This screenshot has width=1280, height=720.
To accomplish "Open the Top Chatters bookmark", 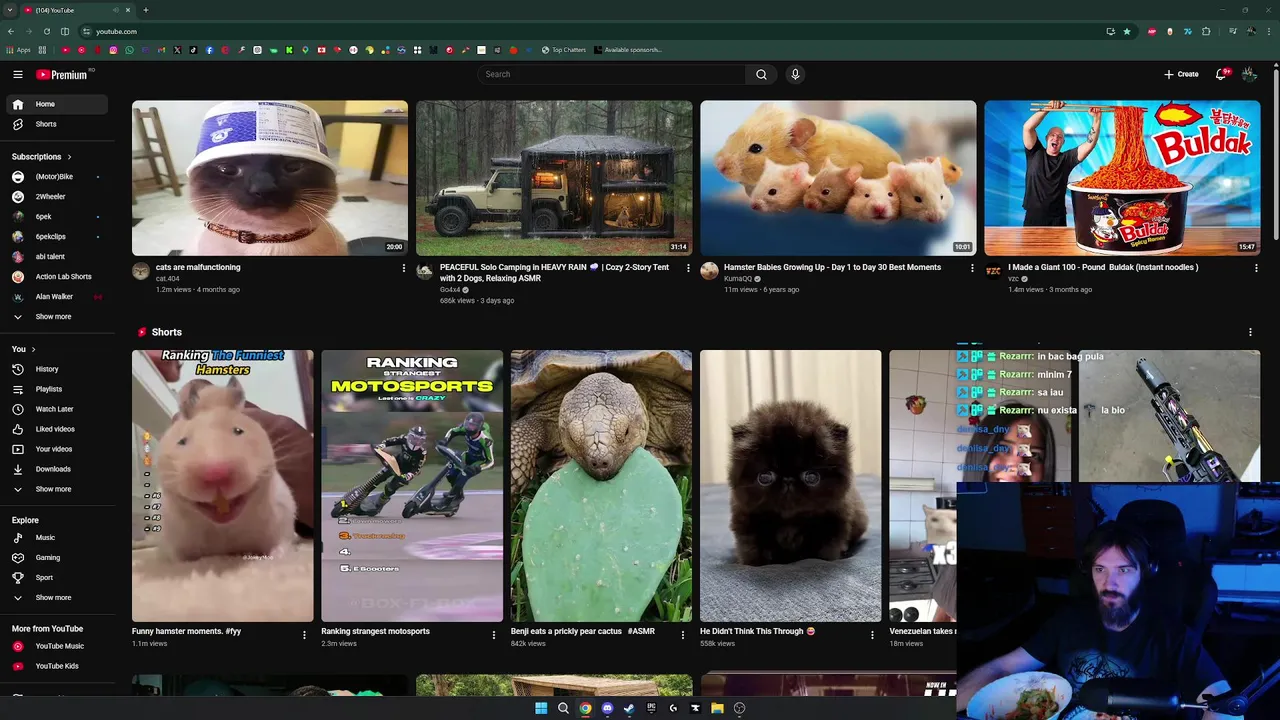I will [x=564, y=50].
